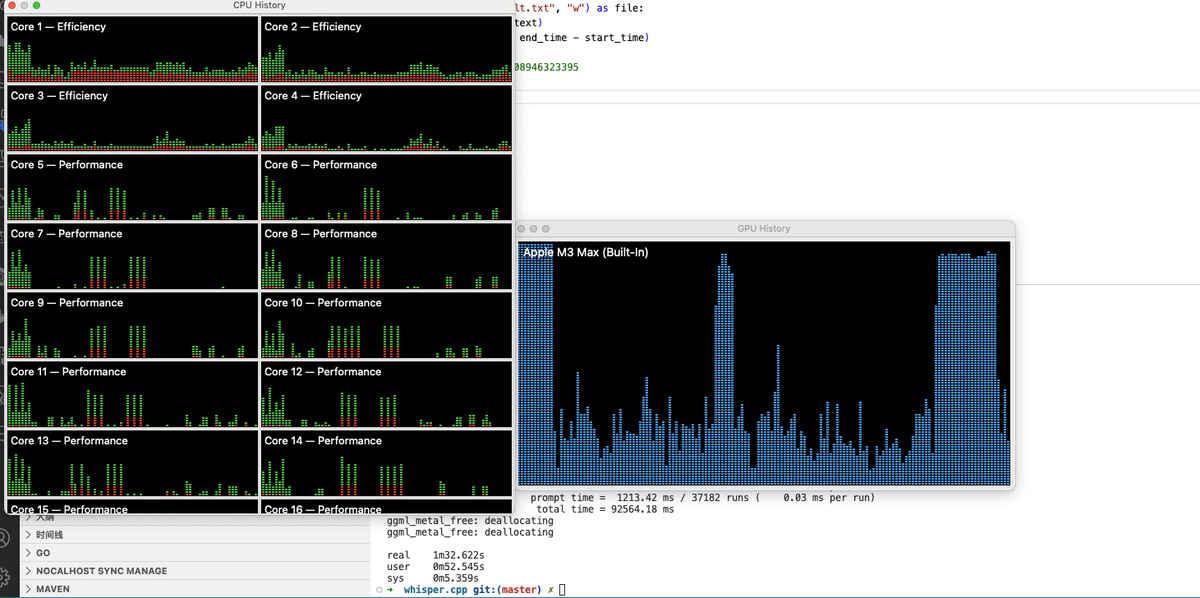Click the green output number '08946323395'
Viewport: 1200px width, 598px height.
[546, 67]
